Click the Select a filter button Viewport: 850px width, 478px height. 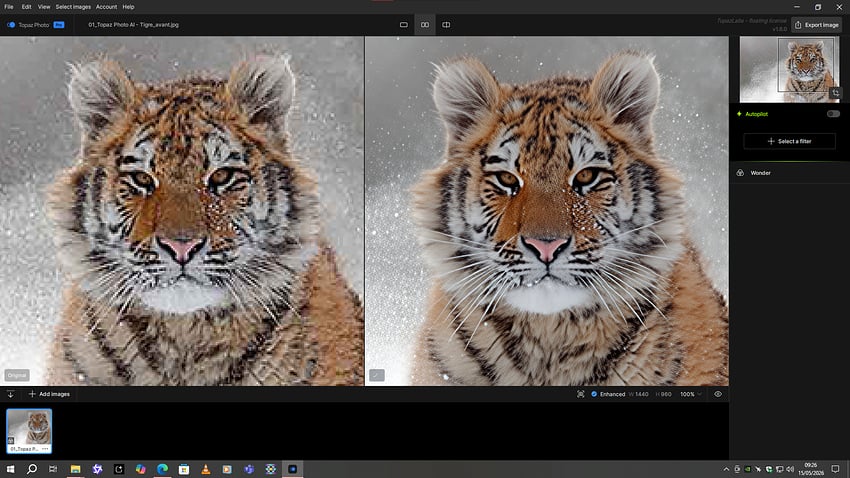point(789,141)
